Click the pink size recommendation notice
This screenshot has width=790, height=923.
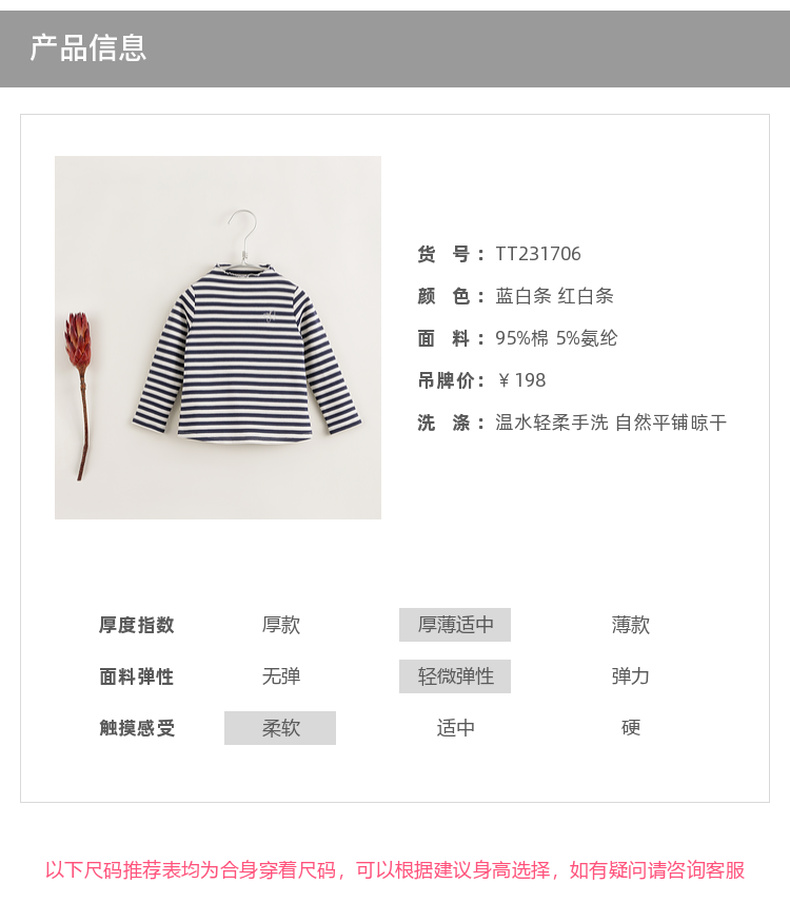(395, 869)
